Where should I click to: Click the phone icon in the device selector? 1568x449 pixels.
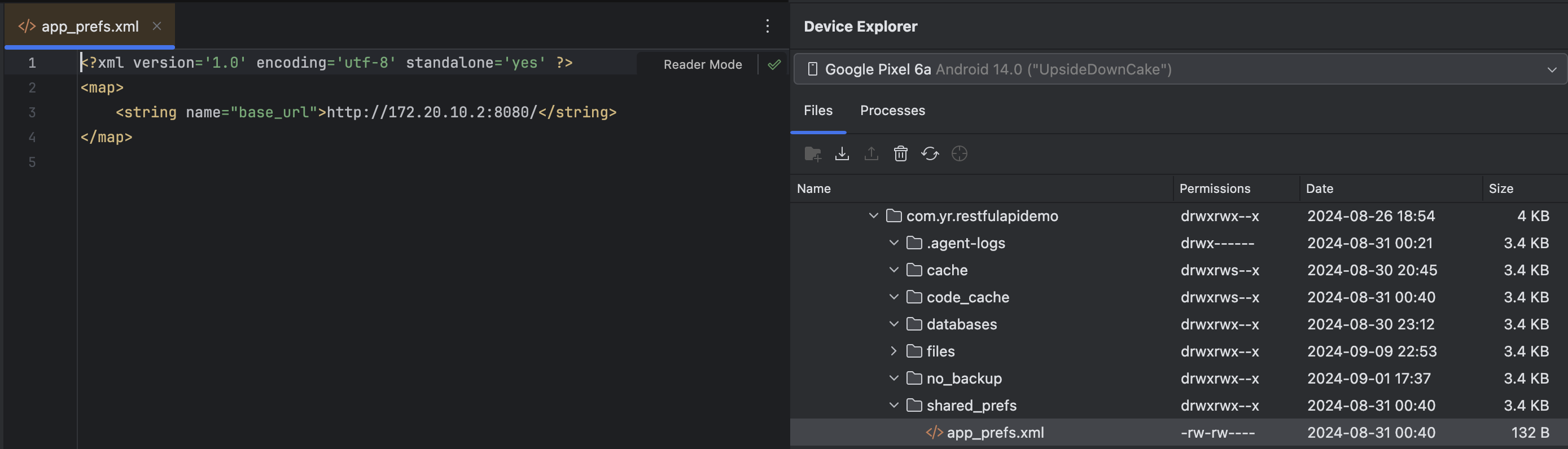(812, 69)
